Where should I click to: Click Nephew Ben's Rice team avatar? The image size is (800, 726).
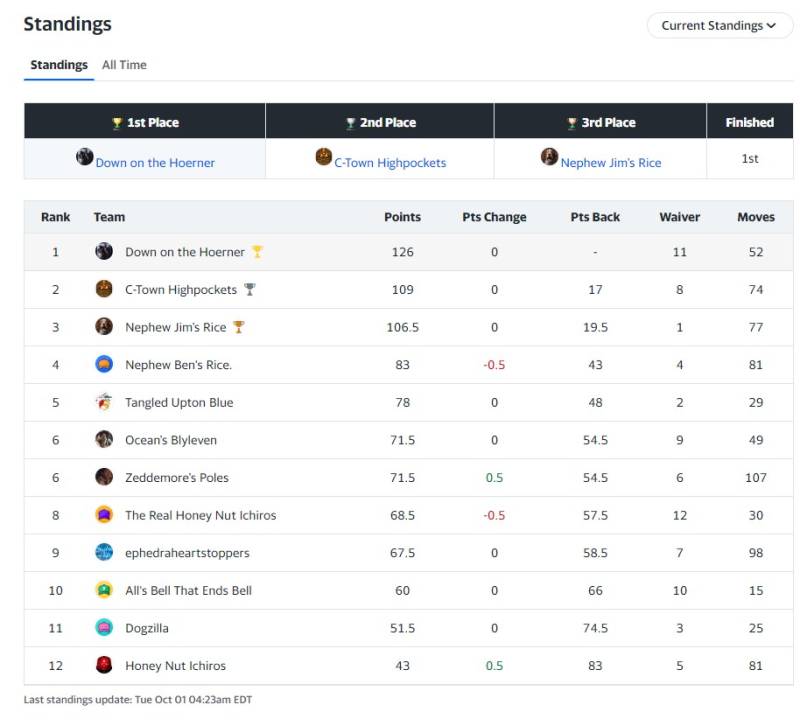click(x=104, y=364)
